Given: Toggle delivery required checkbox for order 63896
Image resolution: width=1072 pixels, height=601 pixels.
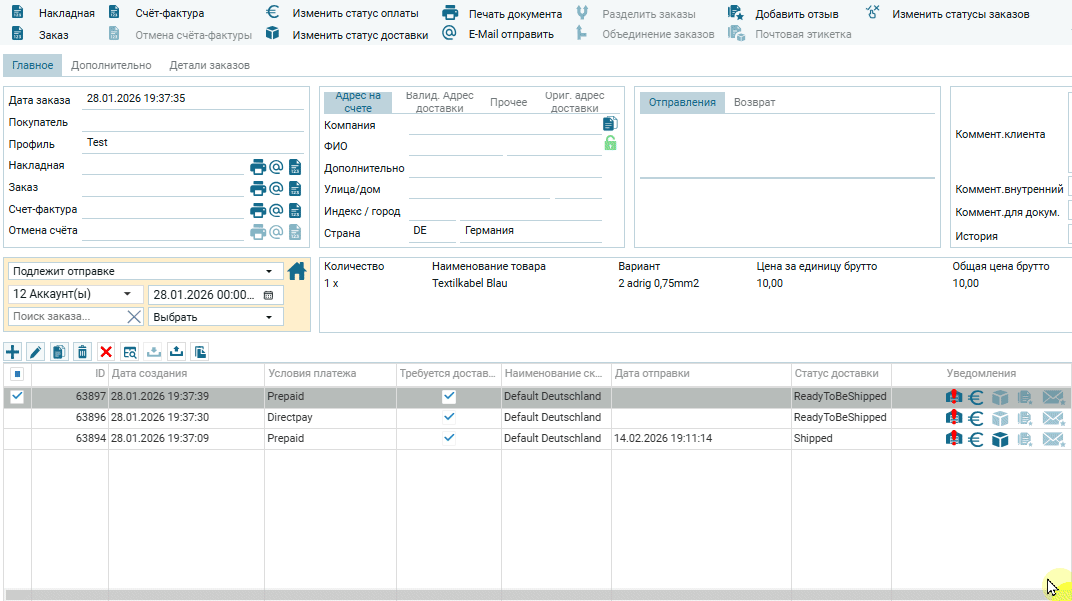Looking at the screenshot, I should coord(449,418).
